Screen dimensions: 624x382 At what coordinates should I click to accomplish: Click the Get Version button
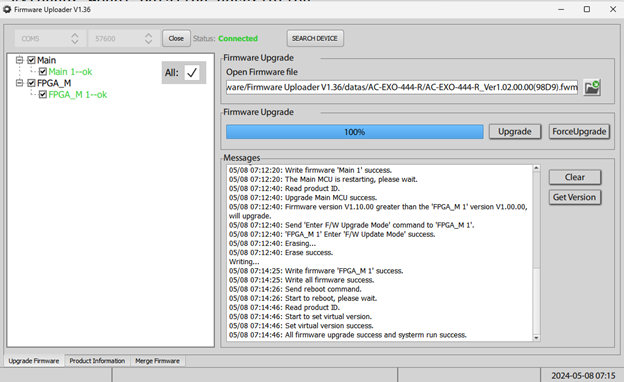click(575, 197)
